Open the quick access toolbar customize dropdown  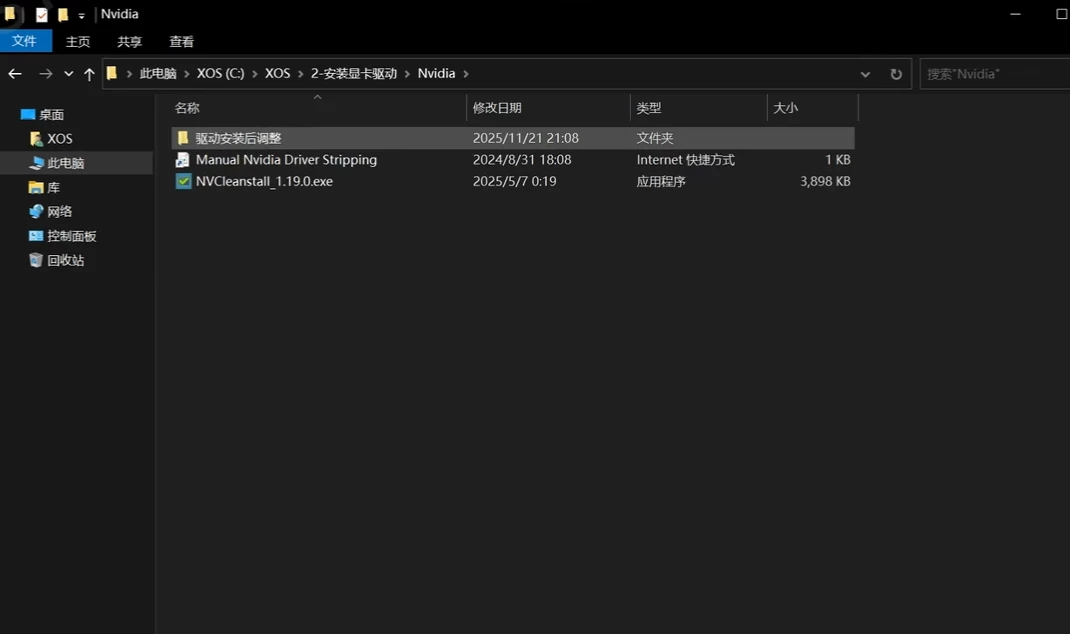[x=82, y=16]
